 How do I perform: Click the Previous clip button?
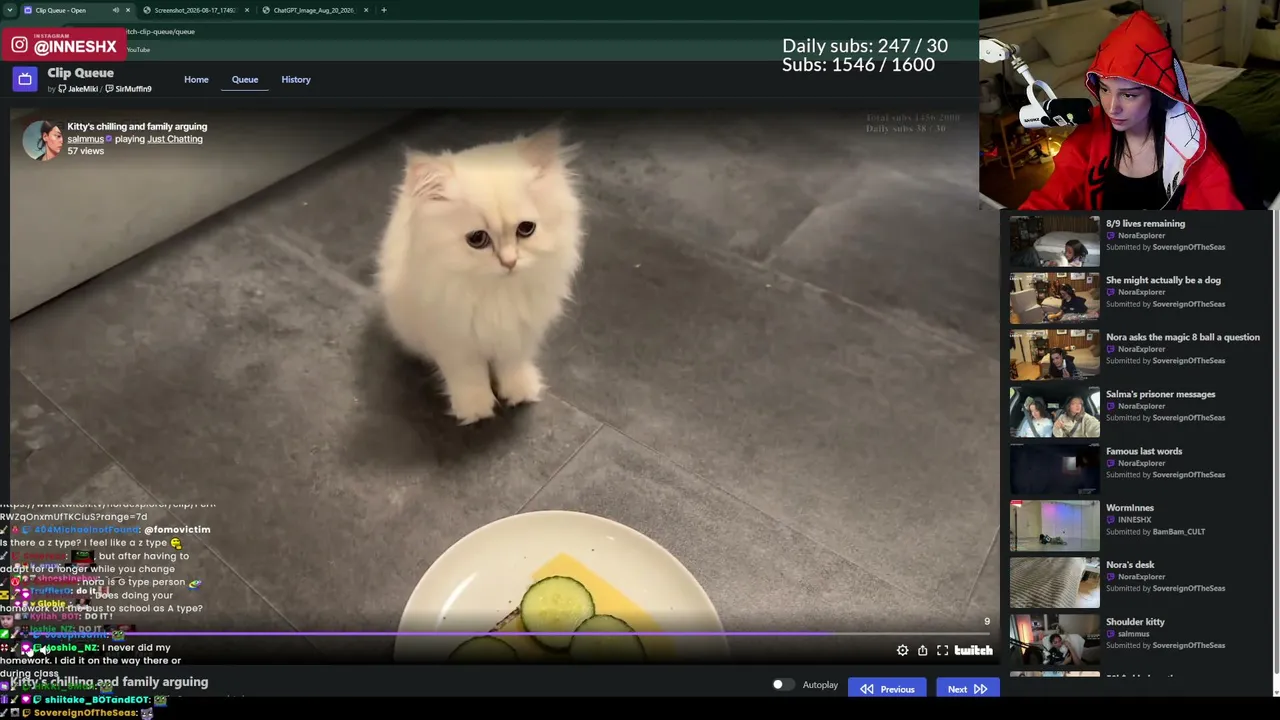point(887,689)
